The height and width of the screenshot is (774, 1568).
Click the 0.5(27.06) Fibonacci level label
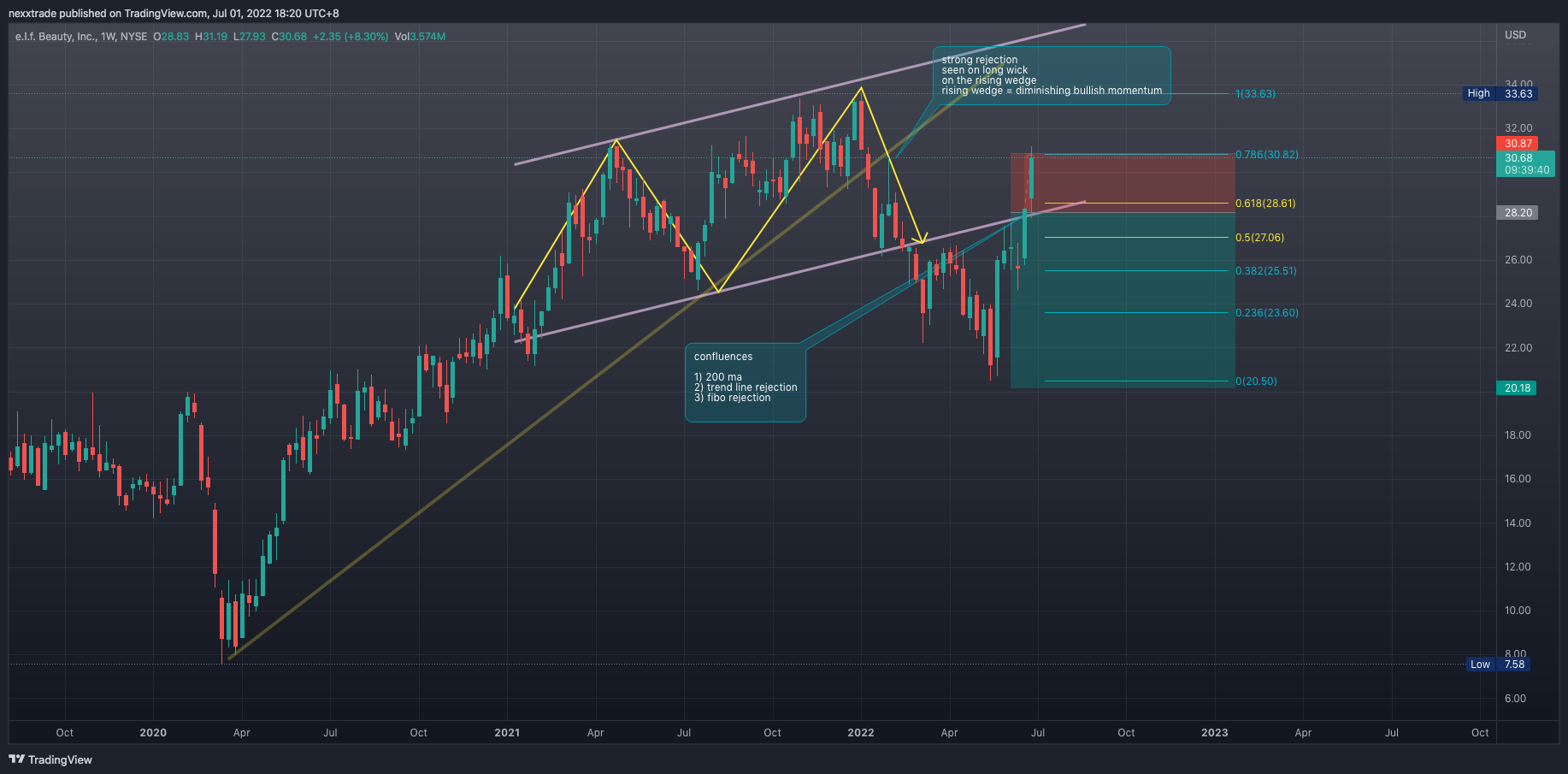click(1259, 238)
